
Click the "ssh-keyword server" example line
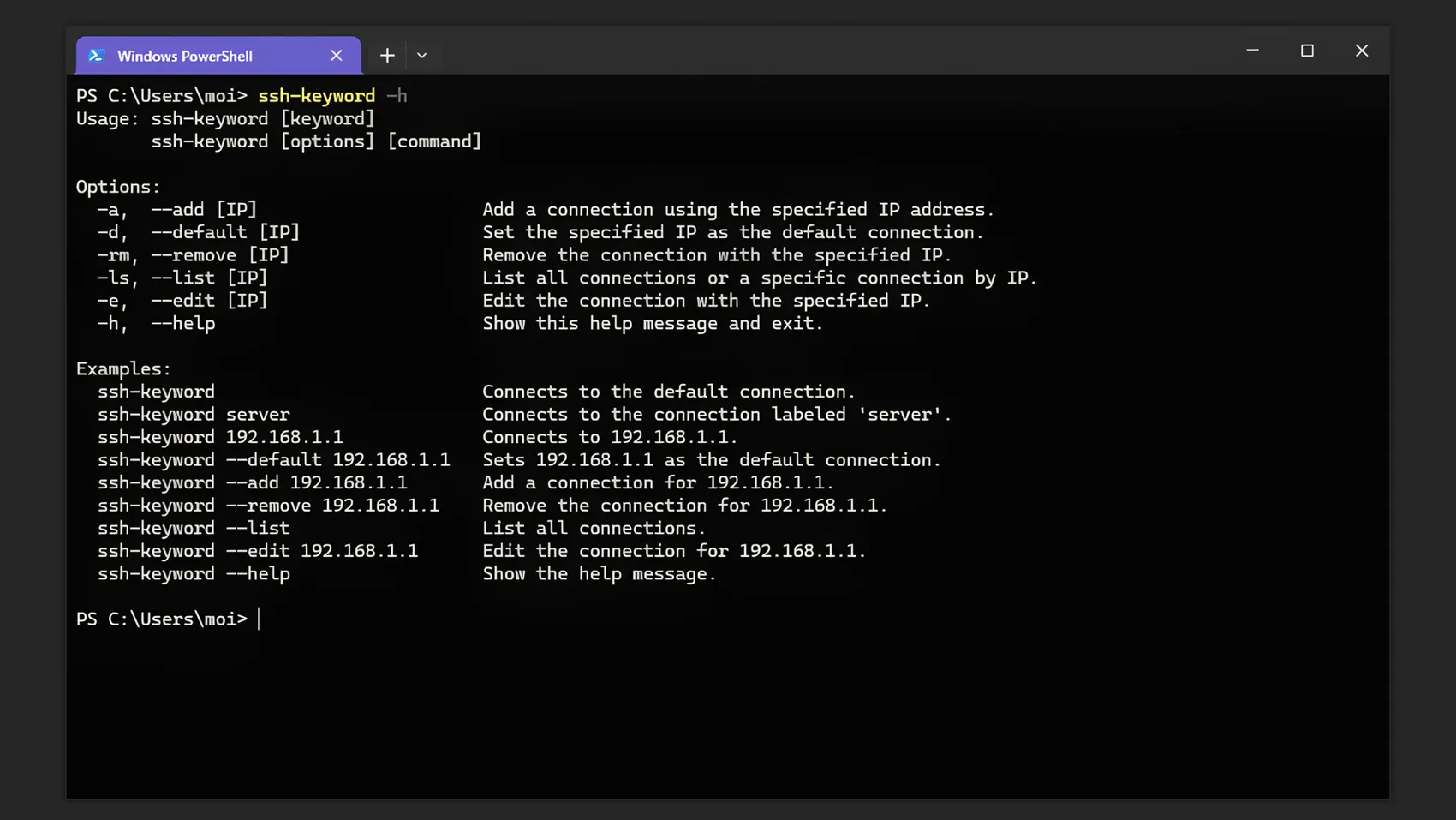pos(194,415)
